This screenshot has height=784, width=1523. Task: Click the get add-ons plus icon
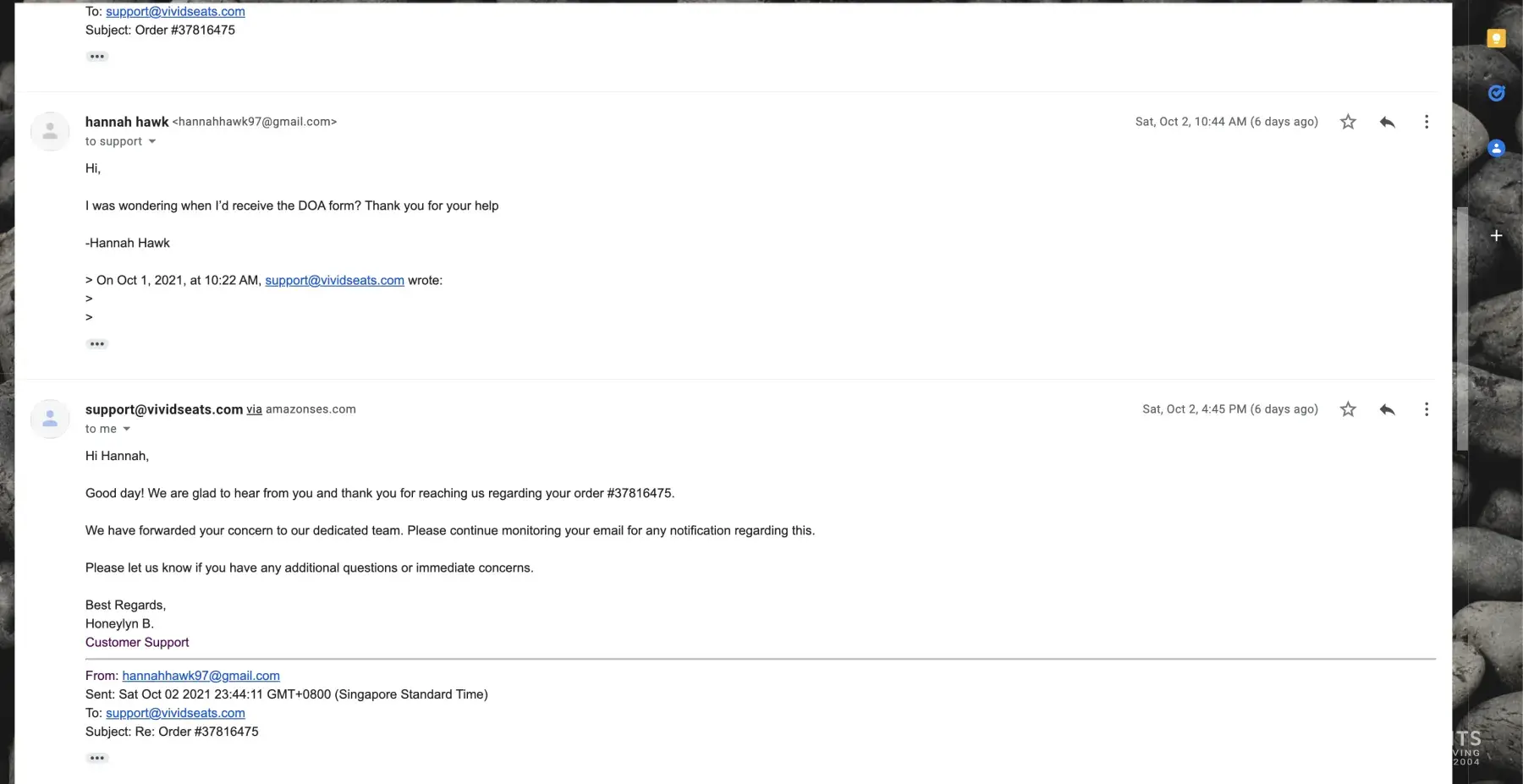click(x=1496, y=236)
